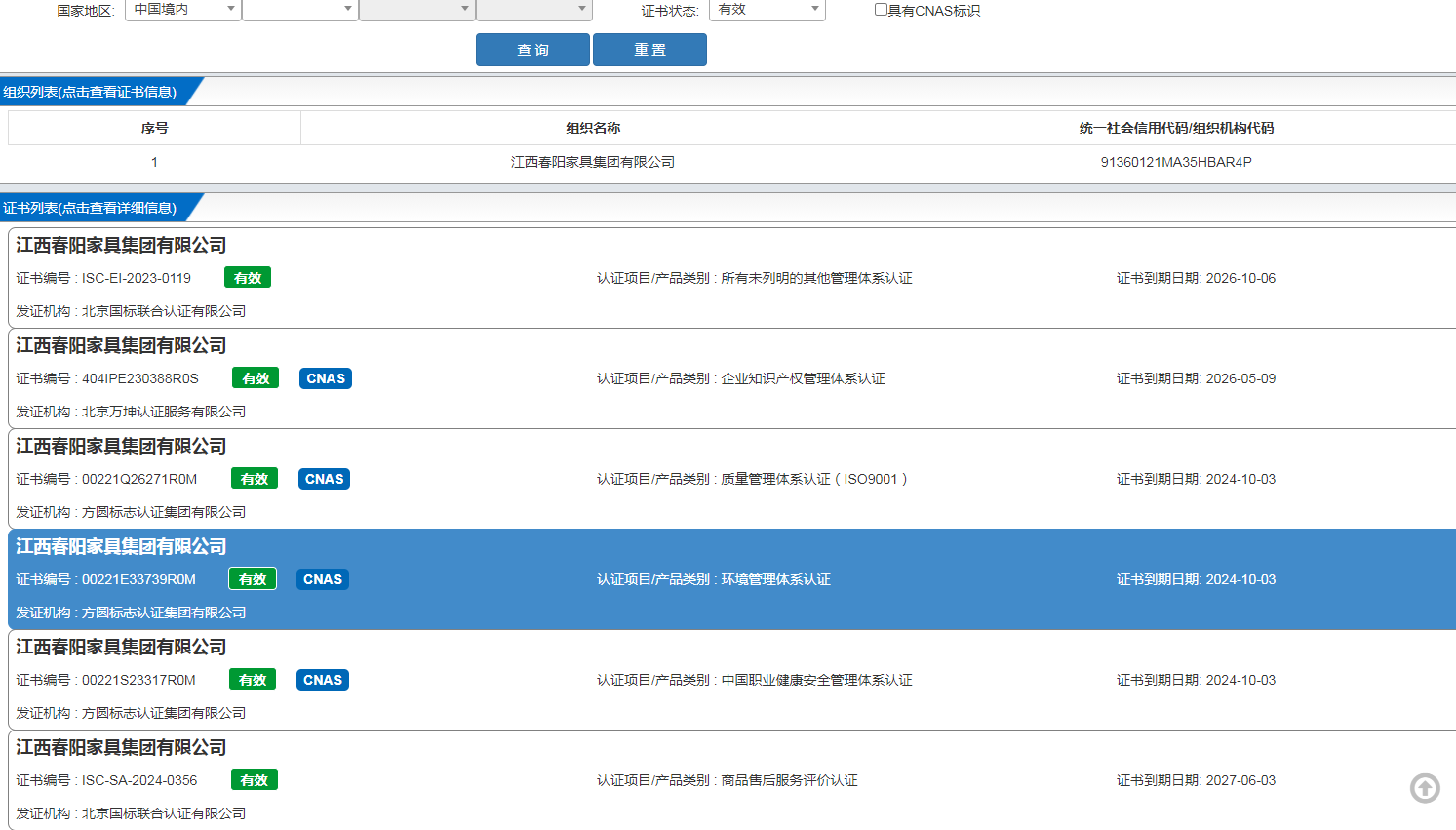Click the CNAS badge for certificate 404IPE230388R0S
This screenshot has height=830, width=1456.
pyautogui.click(x=326, y=378)
